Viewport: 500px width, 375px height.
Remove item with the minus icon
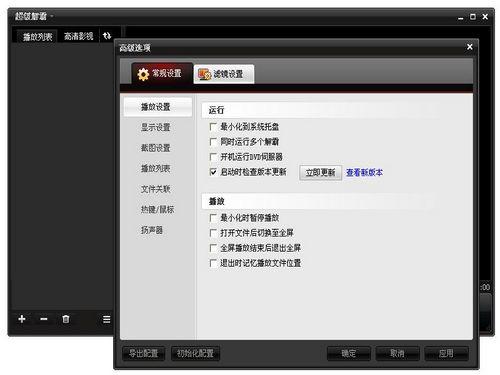44,319
